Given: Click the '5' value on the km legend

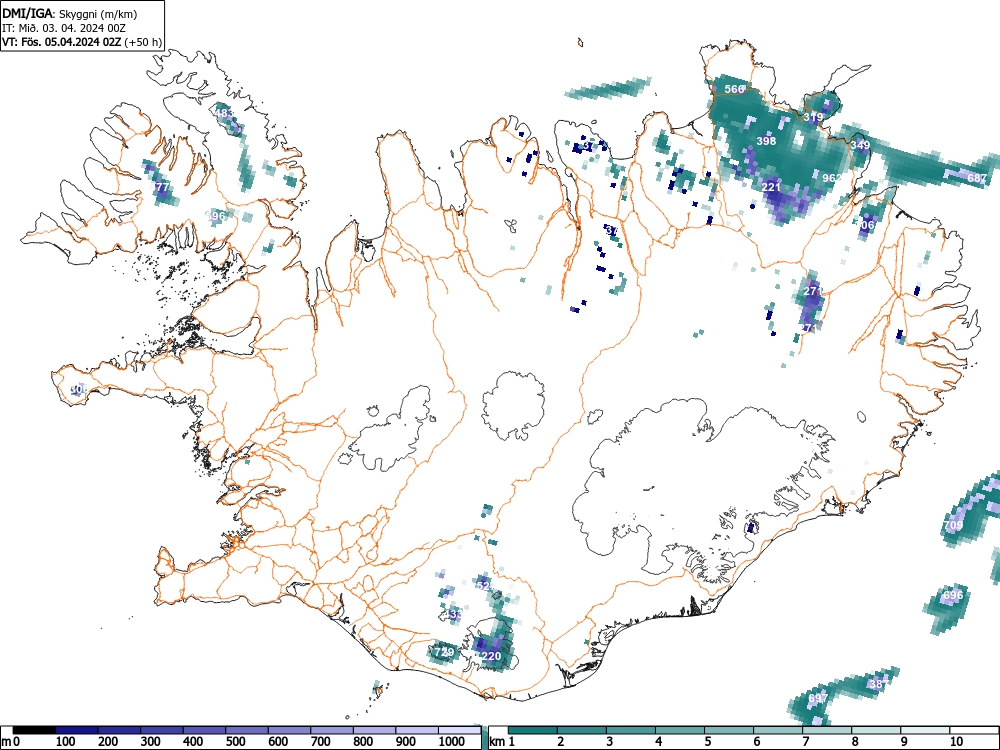Looking at the screenshot, I should 708,741.
